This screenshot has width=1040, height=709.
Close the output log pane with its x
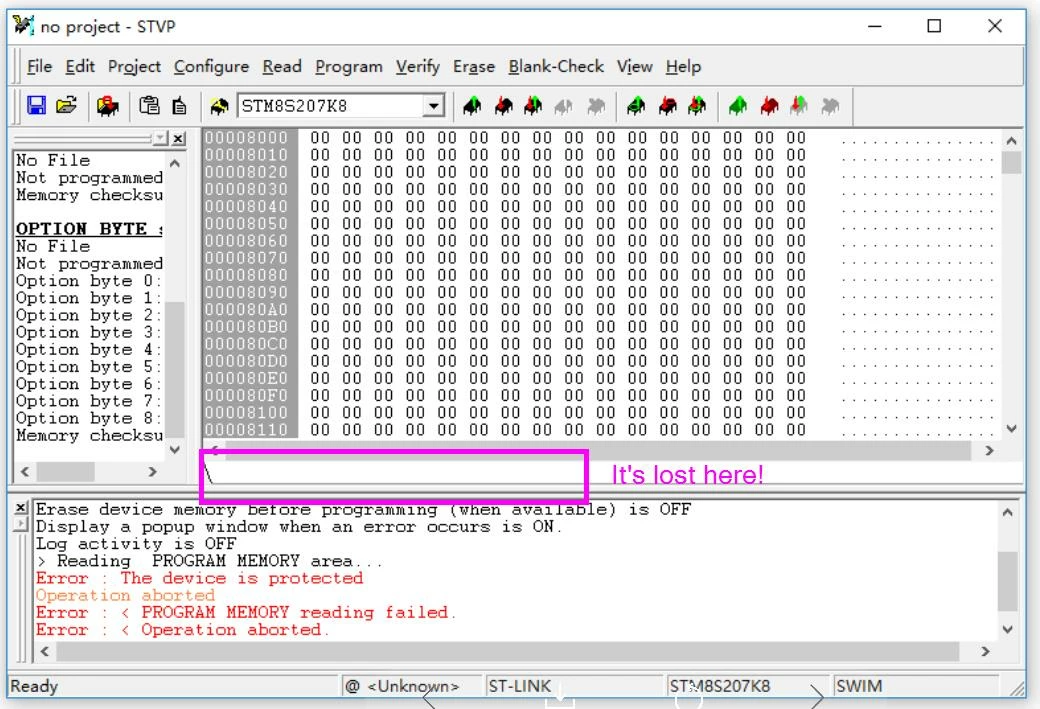pos(21,508)
